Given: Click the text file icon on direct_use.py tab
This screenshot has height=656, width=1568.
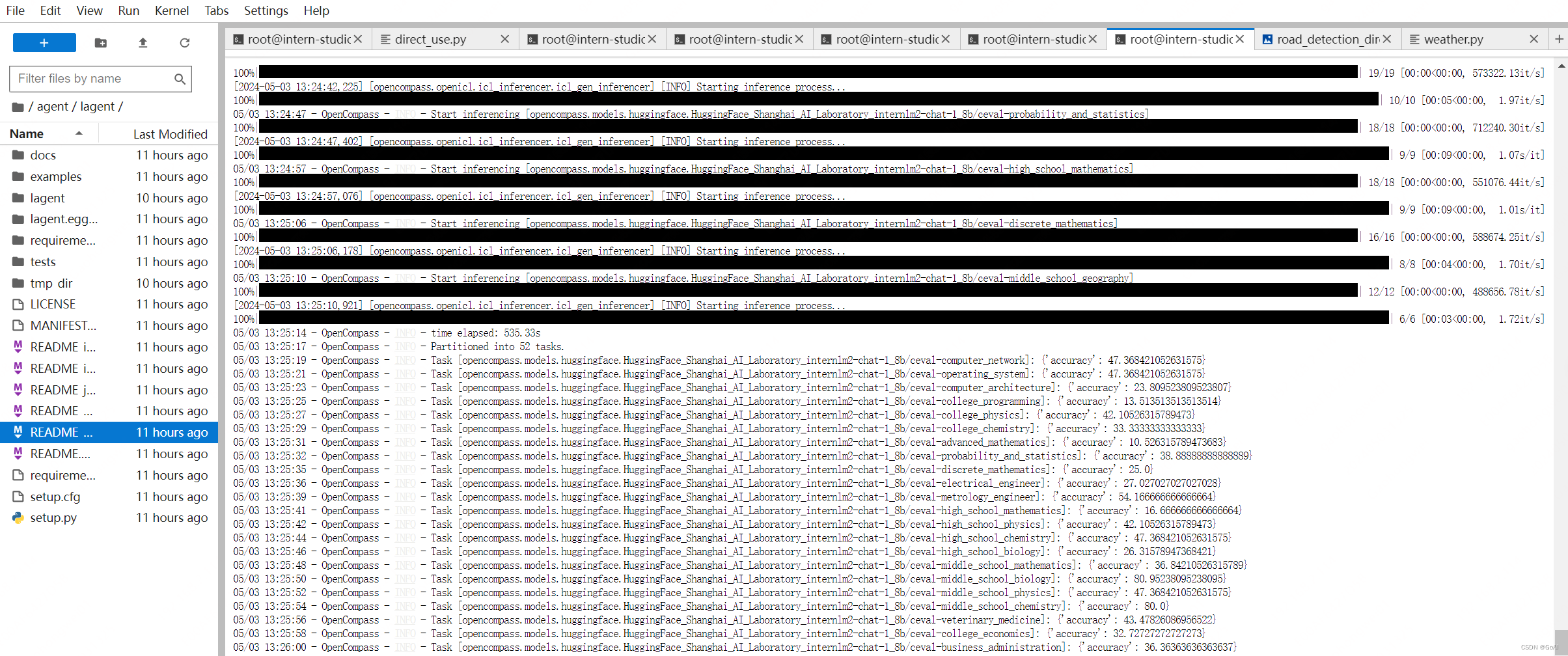Looking at the screenshot, I should click(x=385, y=39).
